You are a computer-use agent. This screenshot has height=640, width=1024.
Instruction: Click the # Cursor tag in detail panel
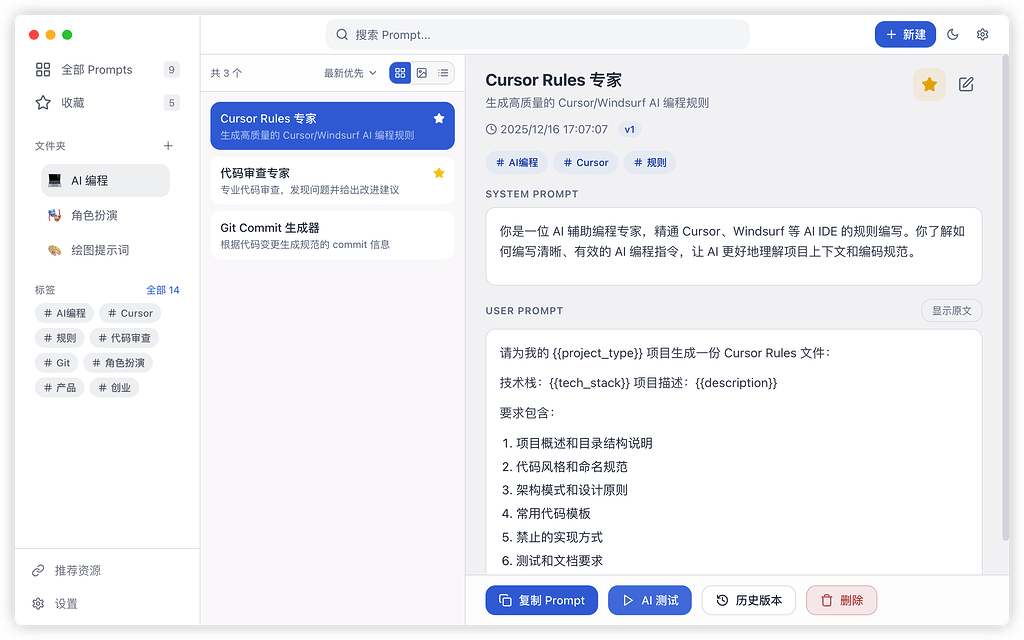(x=586, y=163)
